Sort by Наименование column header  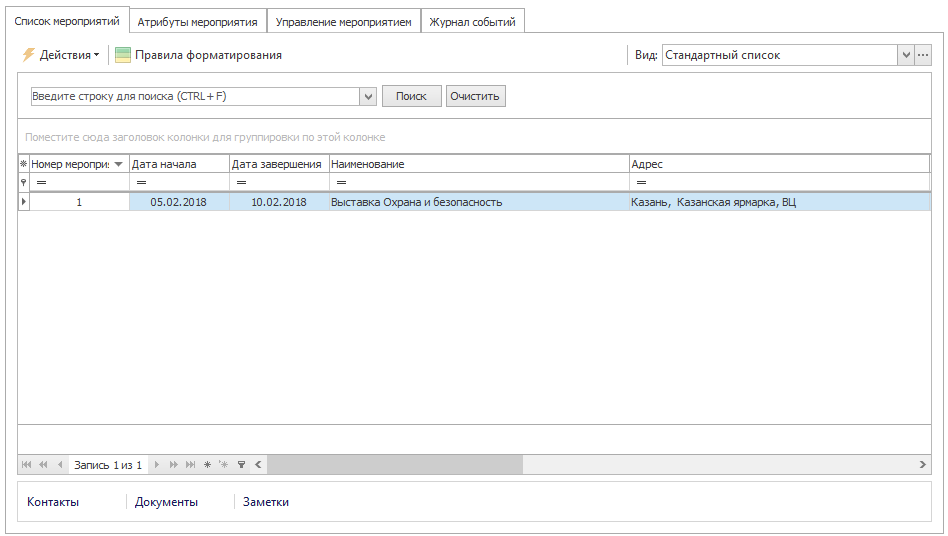click(x=479, y=164)
